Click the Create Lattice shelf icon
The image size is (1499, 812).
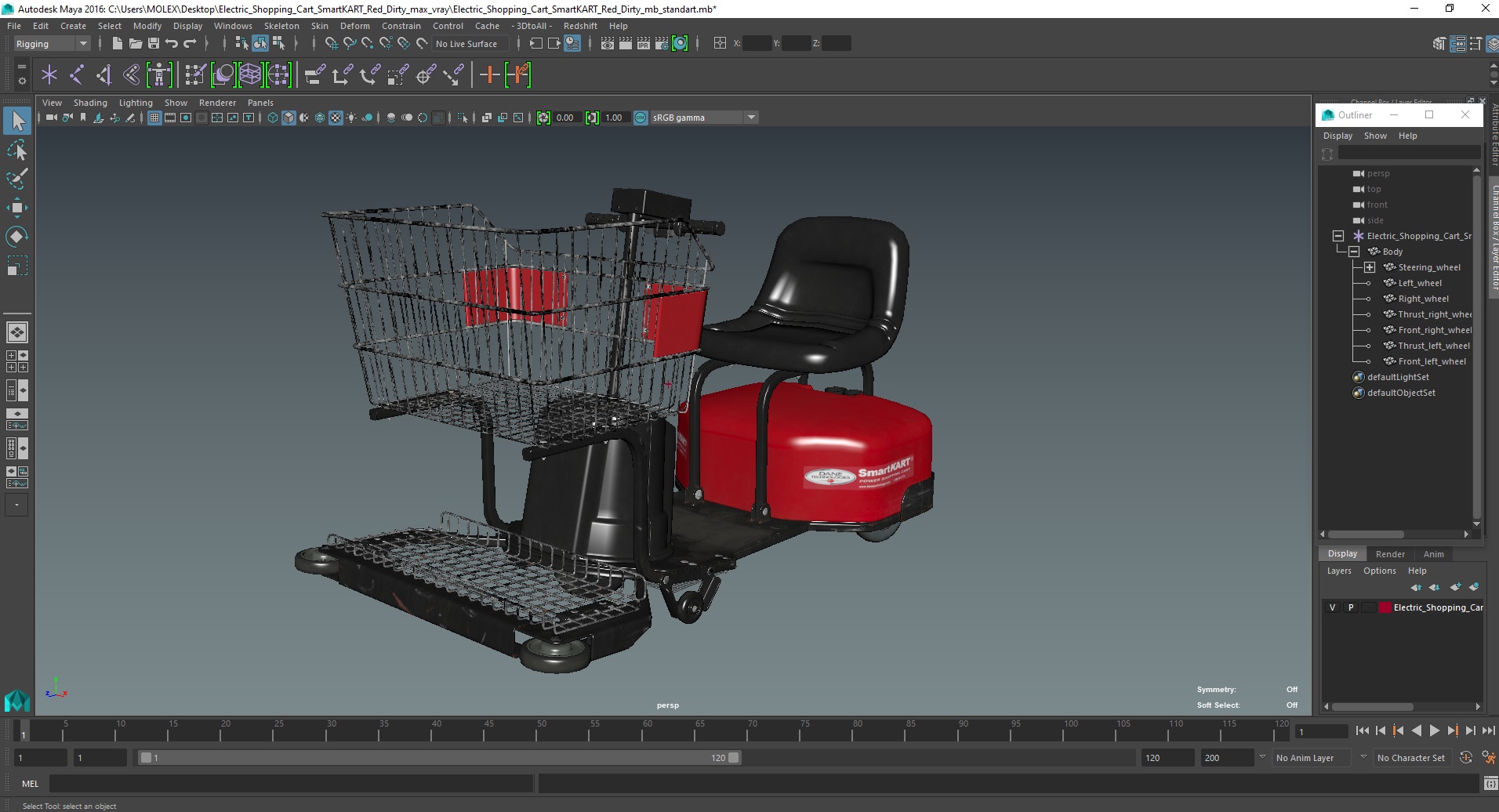(x=250, y=75)
